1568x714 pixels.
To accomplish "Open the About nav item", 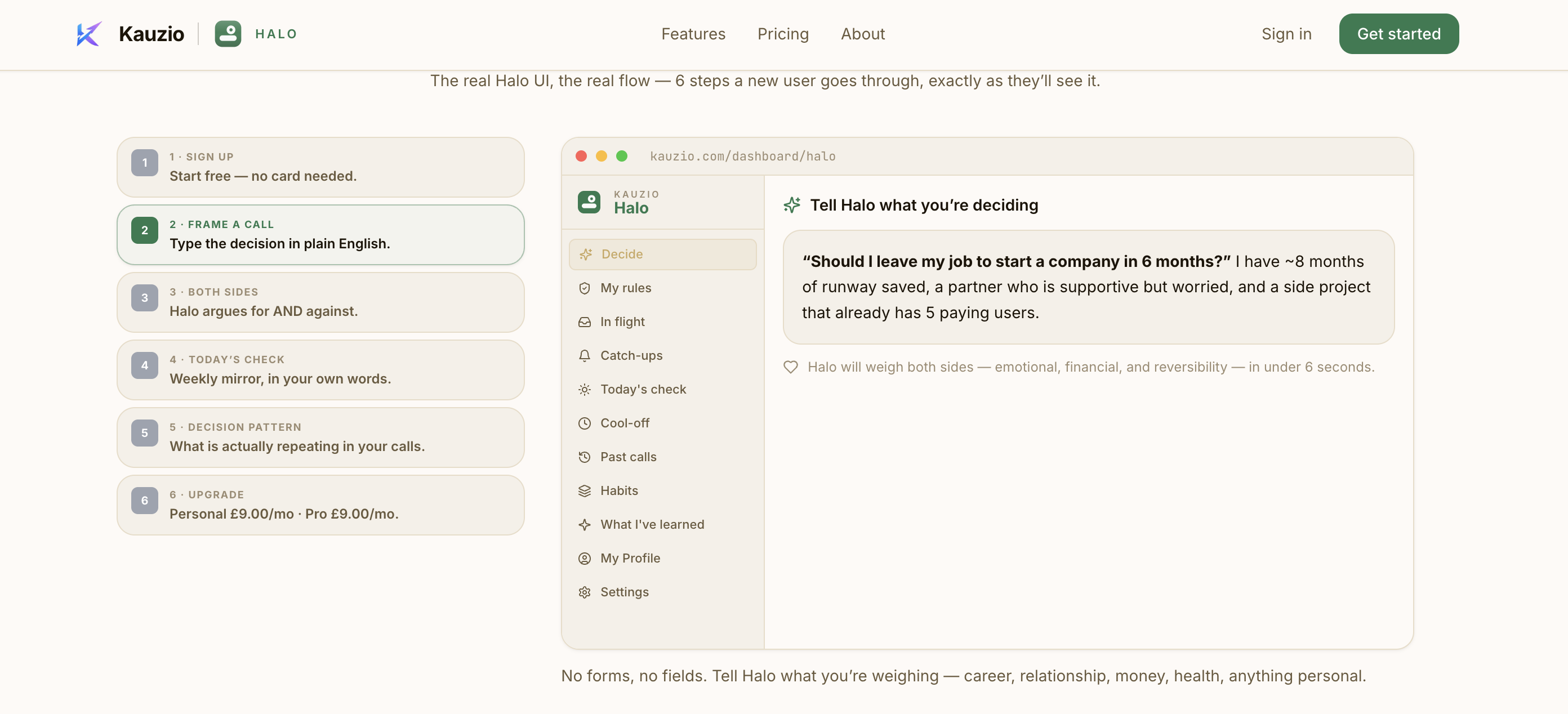I will tap(862, 34).
